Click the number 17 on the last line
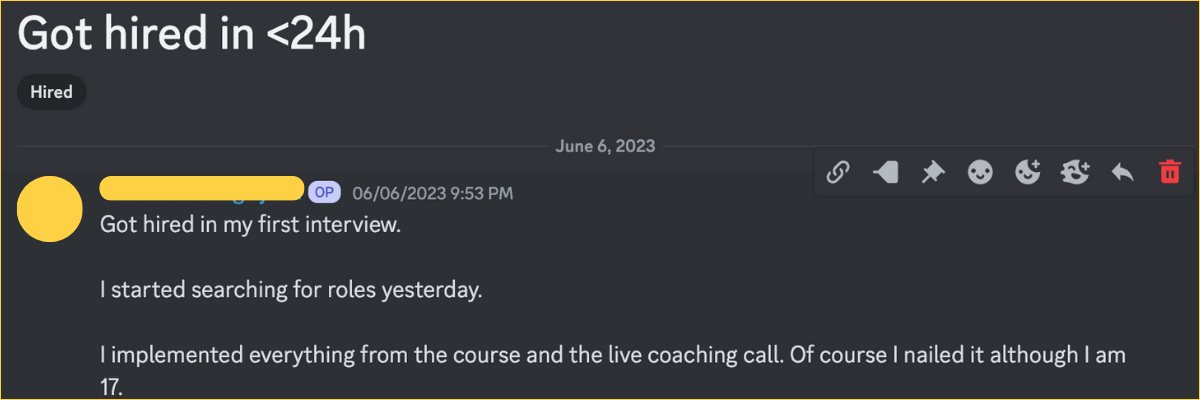 click(111, 386)
